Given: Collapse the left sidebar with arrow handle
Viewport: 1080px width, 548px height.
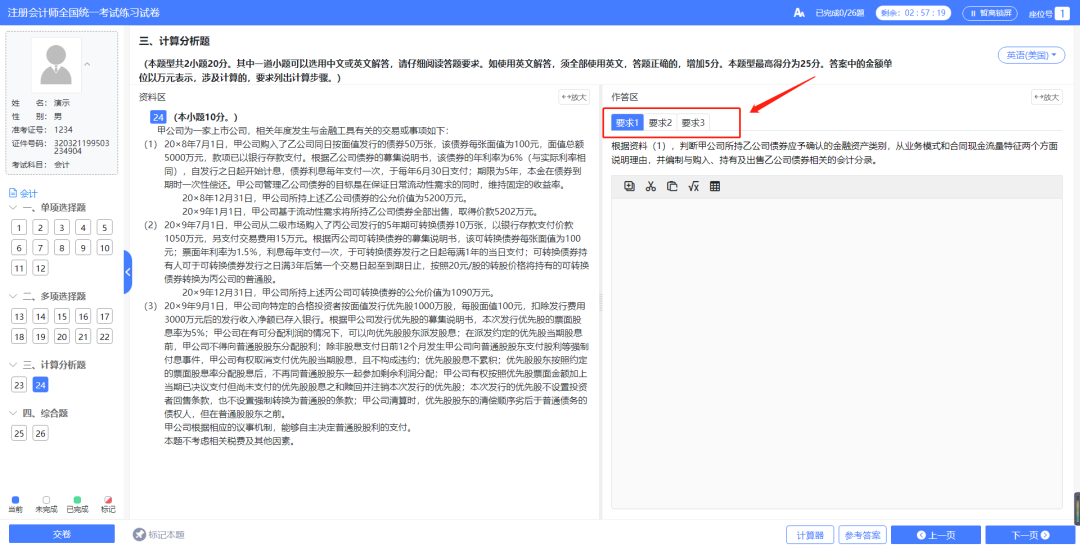Looking at the screenshot, I should pyautogui.click(x=128, y=272).
